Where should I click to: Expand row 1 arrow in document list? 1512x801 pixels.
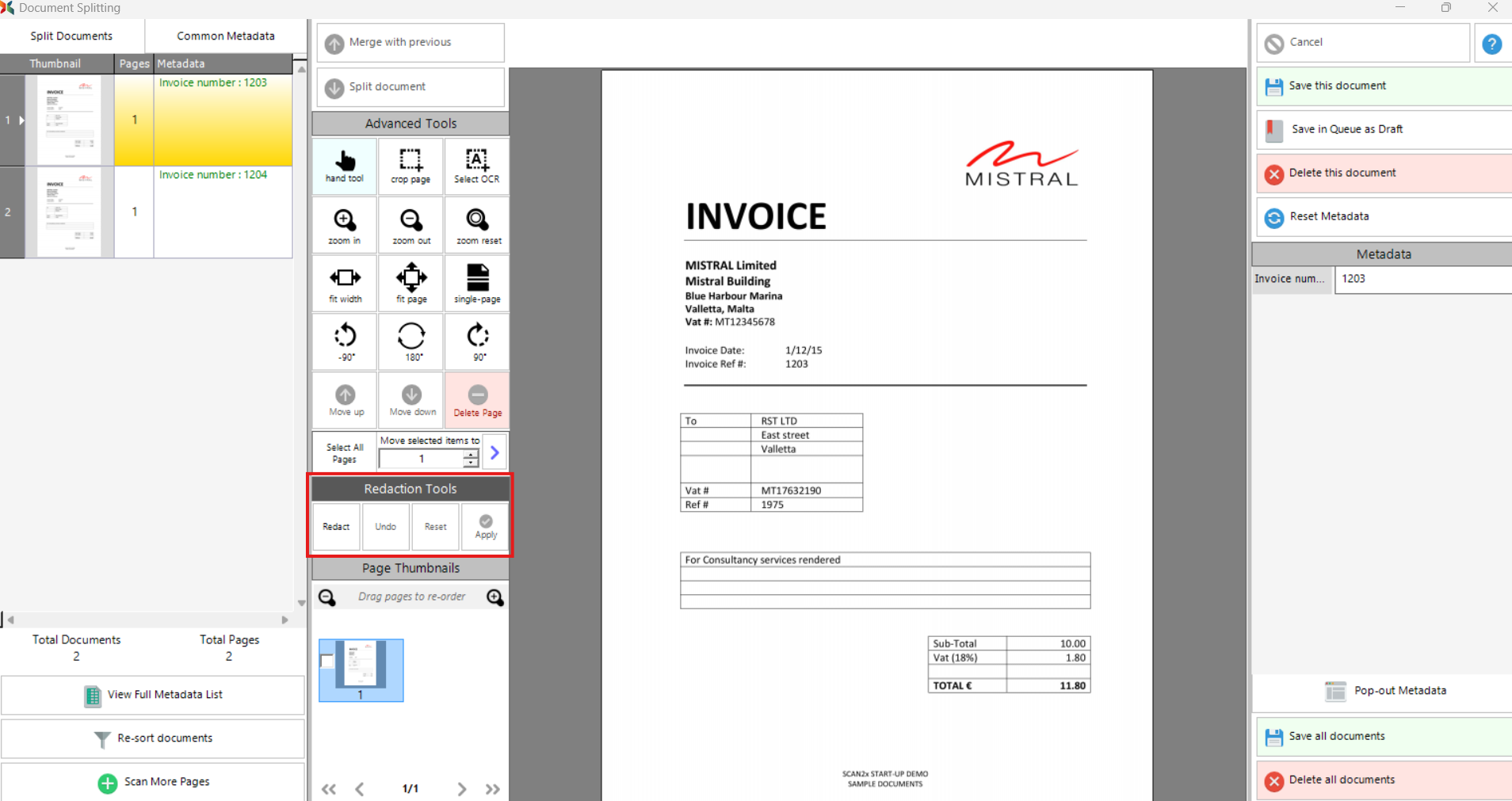tap(21, 120)
